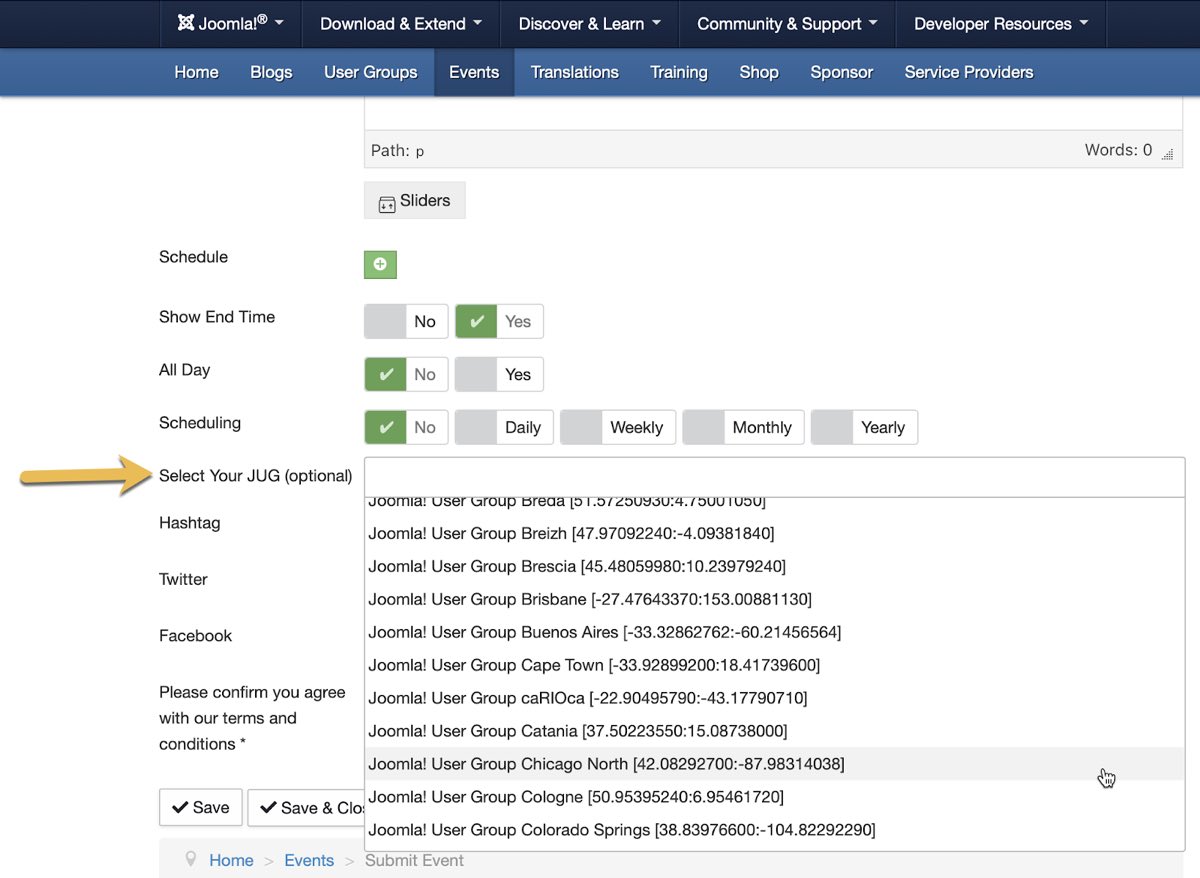The height and width of the screenshot is (878, 1200).
Task: Expand Community & Support dropdown
Action: point(786,24)
